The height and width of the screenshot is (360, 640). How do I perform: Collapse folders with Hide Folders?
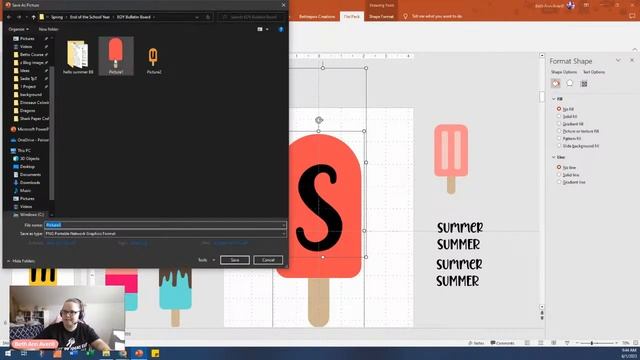pyautogui.click(x=20, y=261)
